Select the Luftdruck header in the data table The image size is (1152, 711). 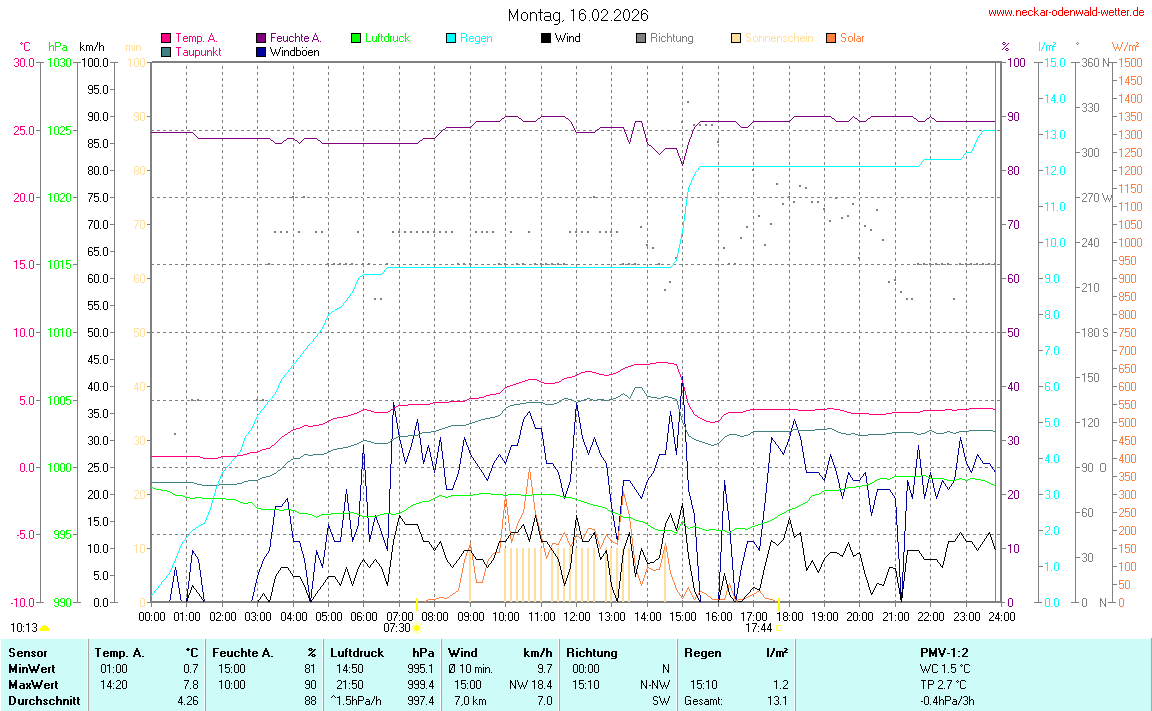[357, 653]
